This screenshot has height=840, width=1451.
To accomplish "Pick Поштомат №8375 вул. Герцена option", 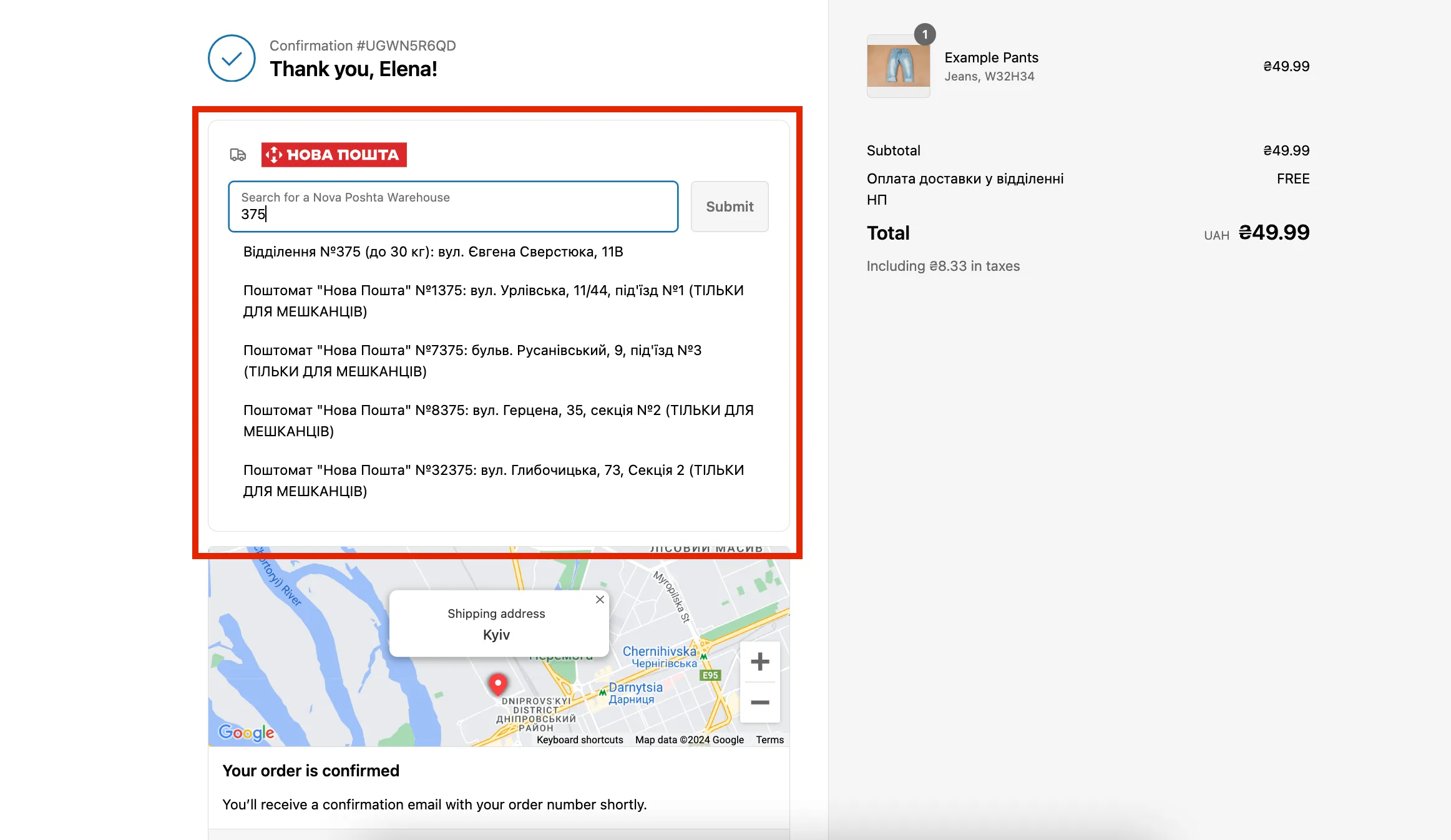I will pos(498,421).
